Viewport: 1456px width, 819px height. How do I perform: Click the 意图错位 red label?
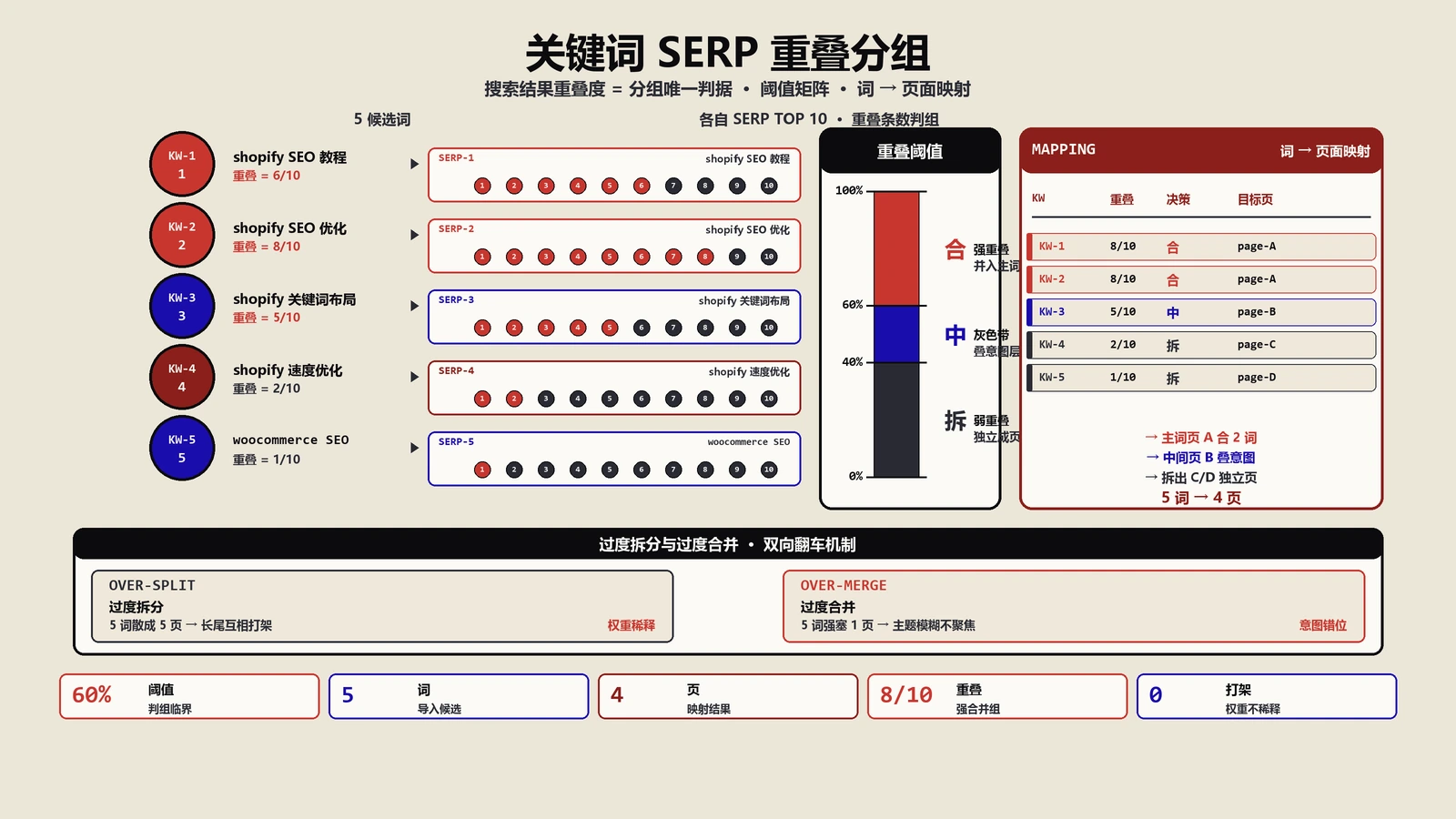tap(1323, 625)
